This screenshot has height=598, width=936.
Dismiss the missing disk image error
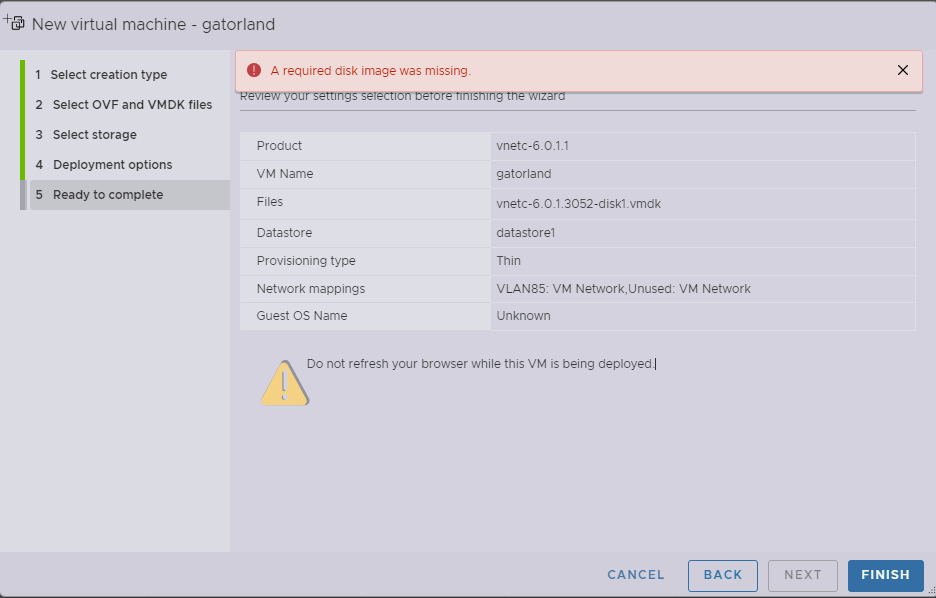[902, 70]
